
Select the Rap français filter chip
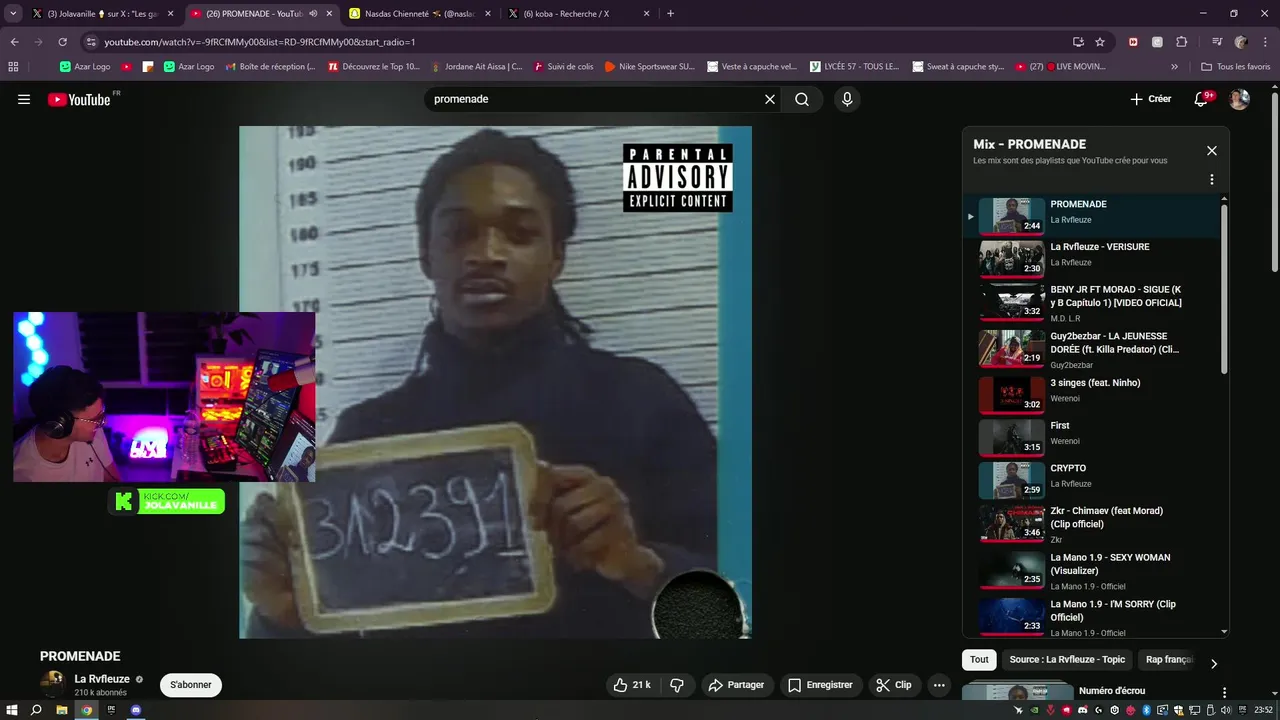[x=1169, y=660]
